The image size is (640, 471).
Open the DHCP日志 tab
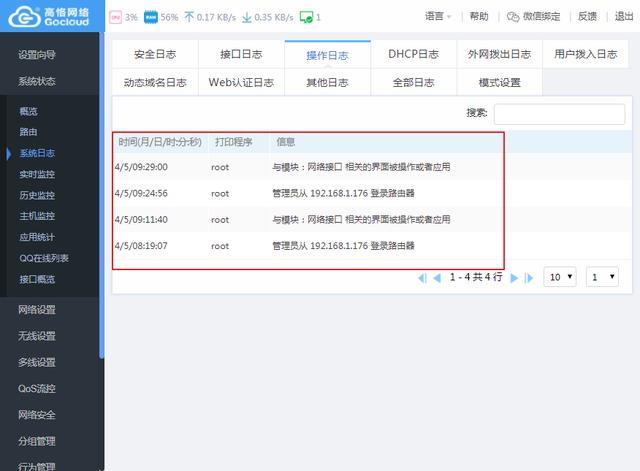(413, 54)
